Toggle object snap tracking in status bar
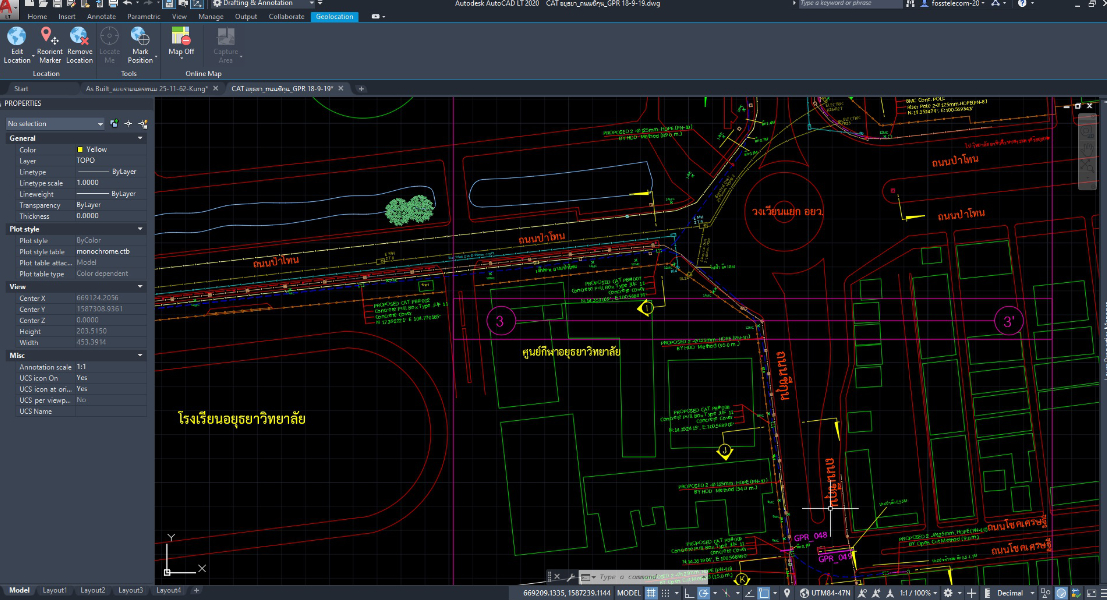The width and height of the screenshot is (1107, 600). [x=748, y=593]
